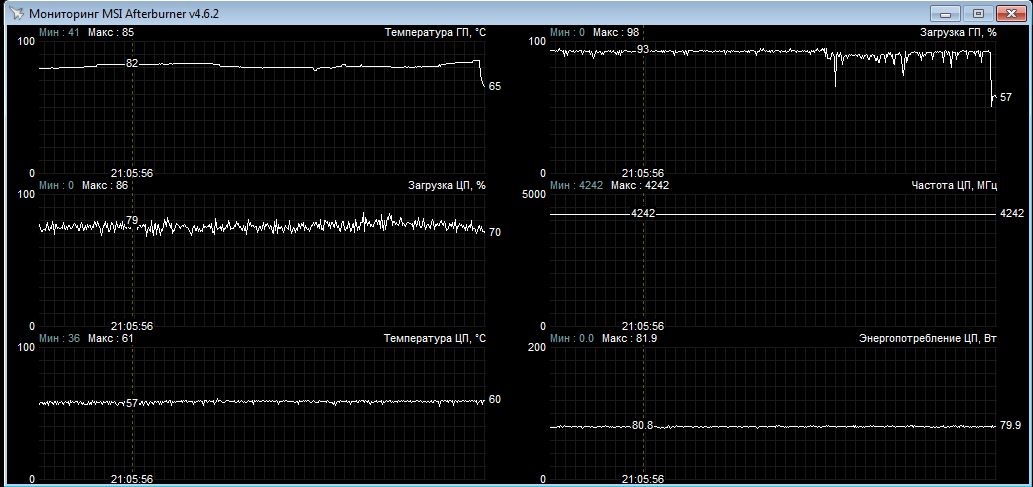Click current value 60 on CPU temperature graph

point(495,399)
